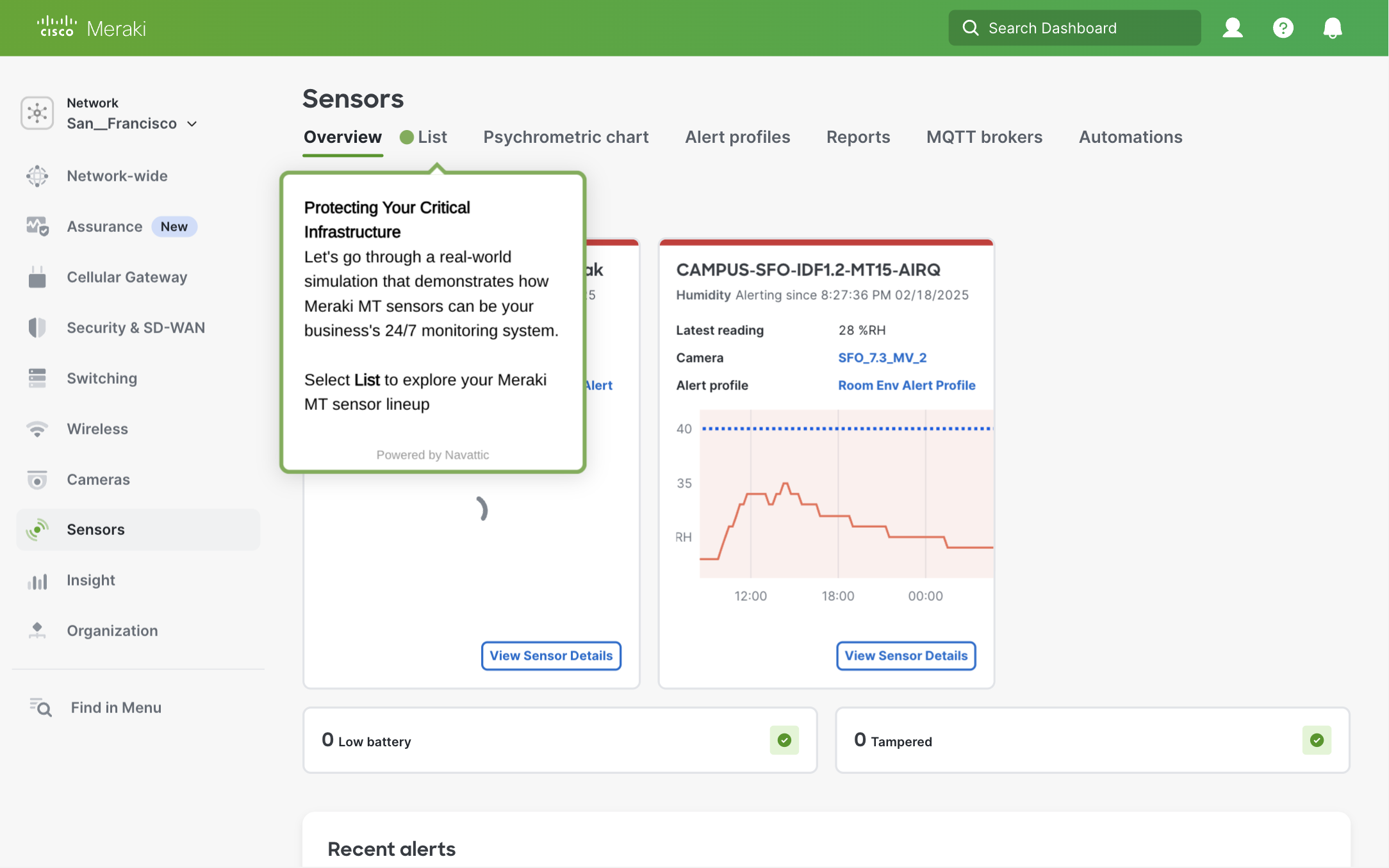Screen dimensions: 1389x868
Task: Click the user account profile icon
Action: 1232,28
